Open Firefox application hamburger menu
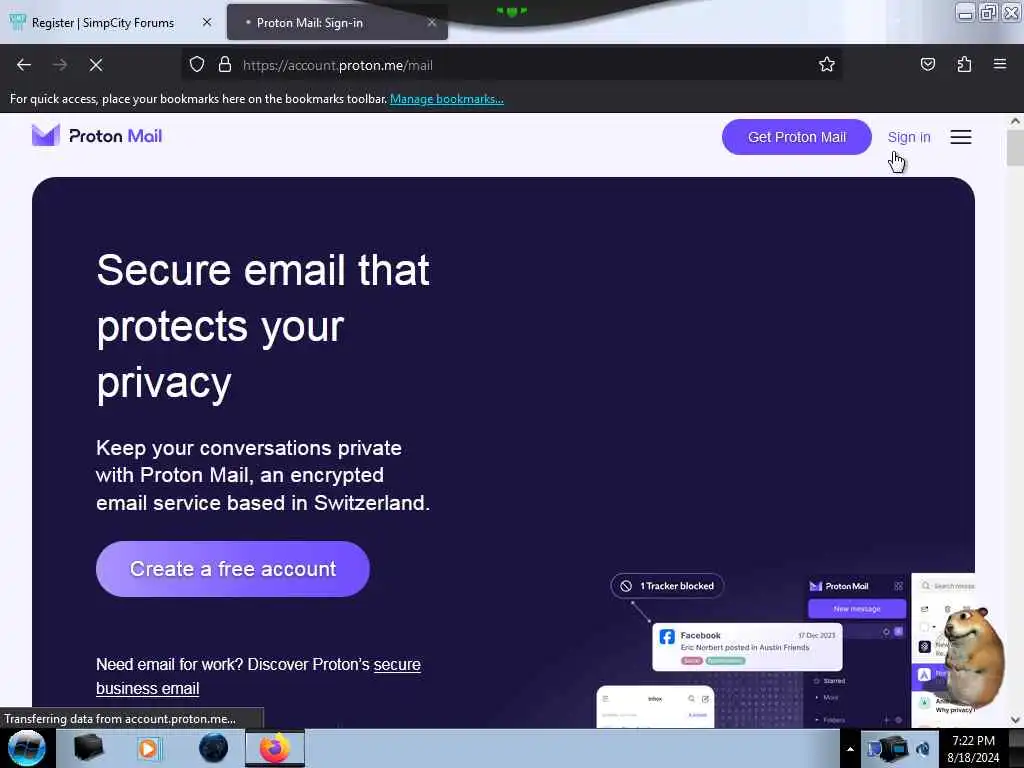 pyautogui.click(x=1000, y=65)
